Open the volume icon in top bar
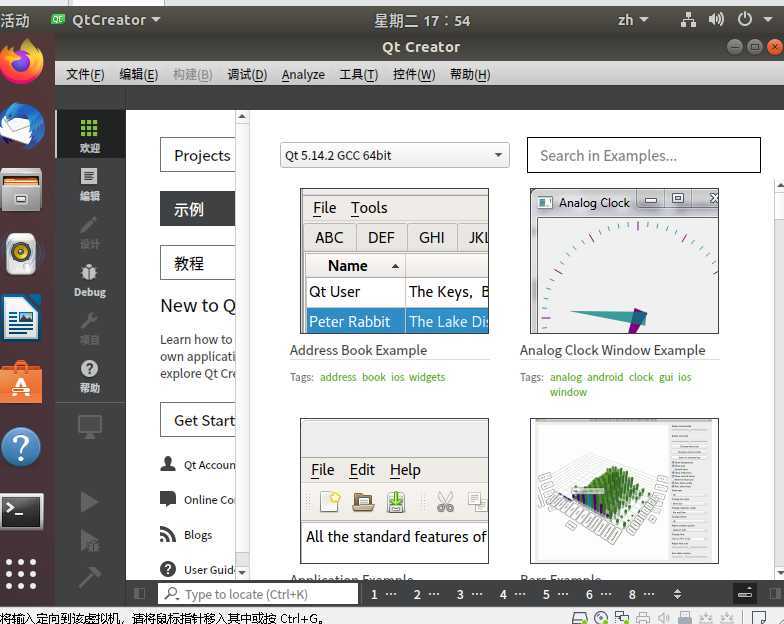The height and width of the screenshot is (624, 784). (x=716, y=20)
